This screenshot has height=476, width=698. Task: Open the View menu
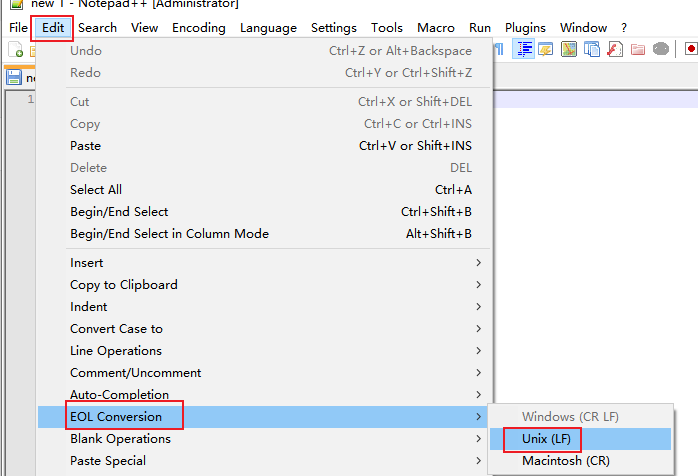click(x=144, y=28)
